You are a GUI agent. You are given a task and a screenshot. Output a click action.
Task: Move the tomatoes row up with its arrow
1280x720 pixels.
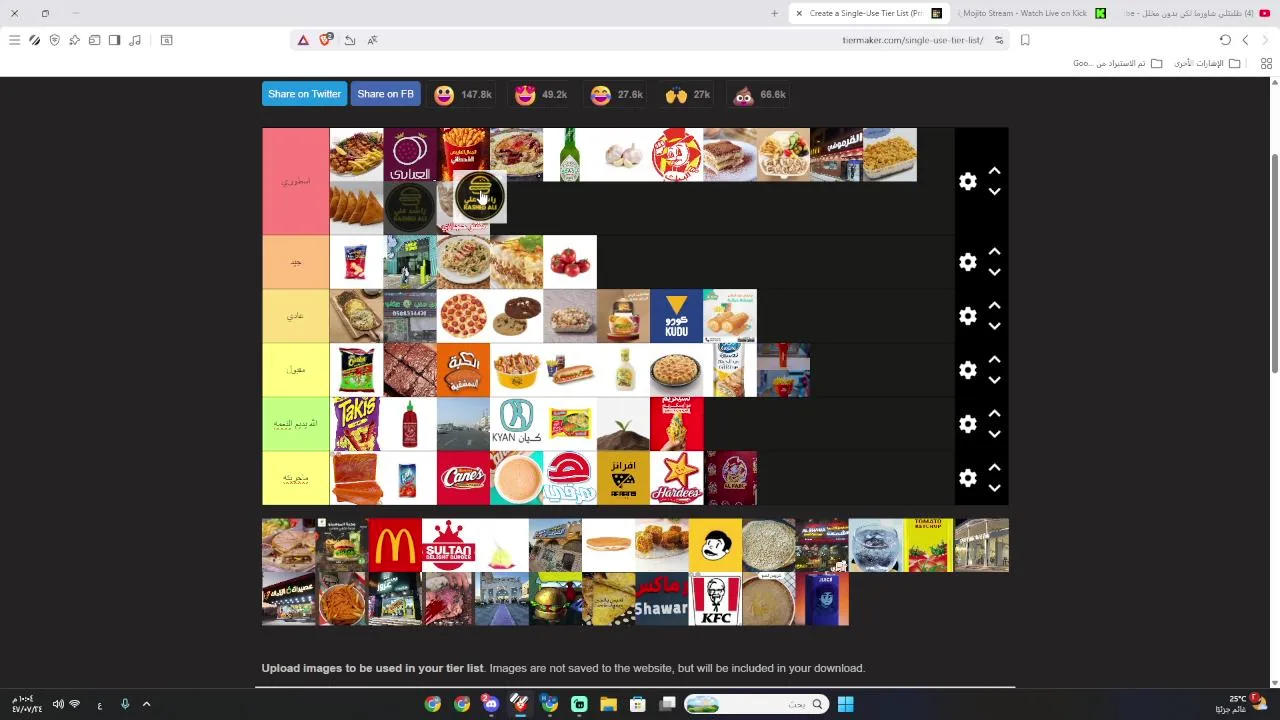tap(994, 252)
